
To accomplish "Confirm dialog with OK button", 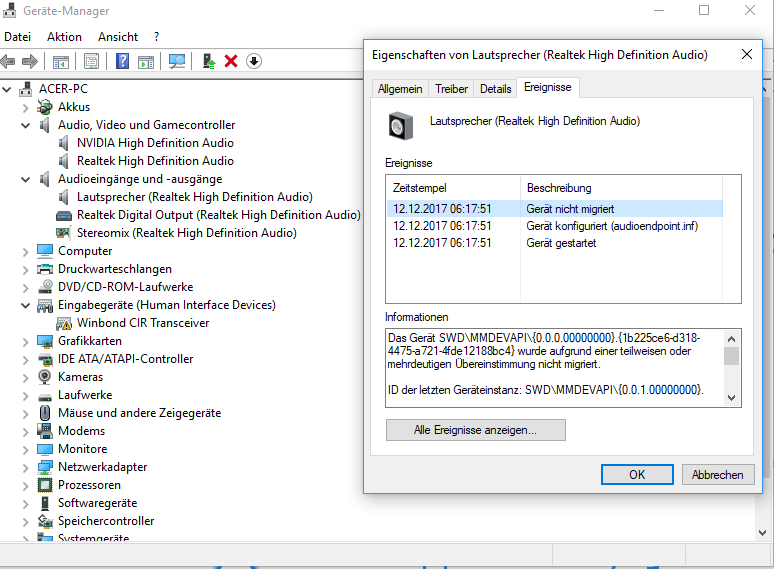I will [x=637, y=475].
